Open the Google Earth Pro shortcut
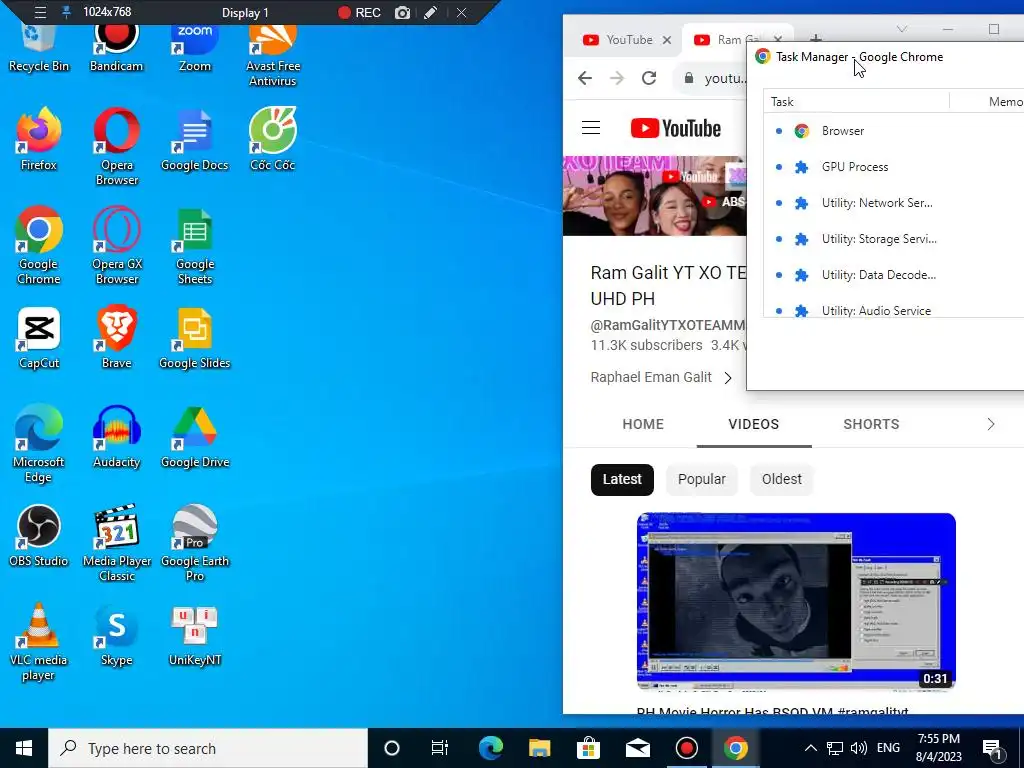1024x768 pixels. pyautogui.click(x=195, y=543)
